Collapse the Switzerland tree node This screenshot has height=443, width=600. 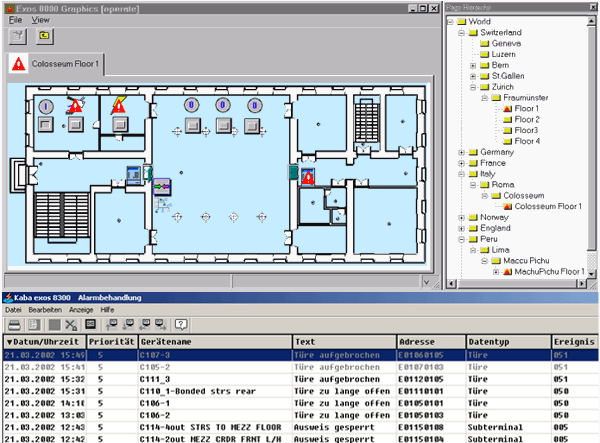[x=462, y=33]
